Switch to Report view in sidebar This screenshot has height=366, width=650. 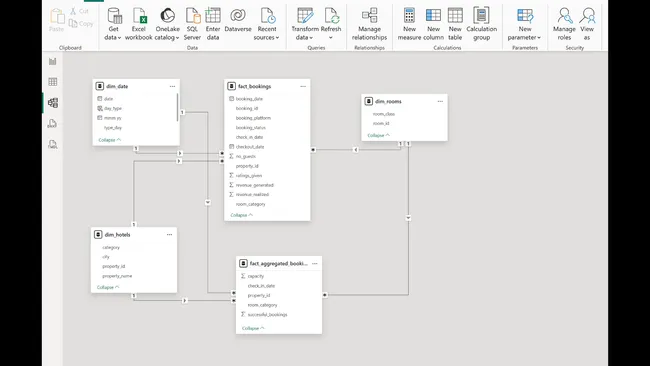point(53,61)
